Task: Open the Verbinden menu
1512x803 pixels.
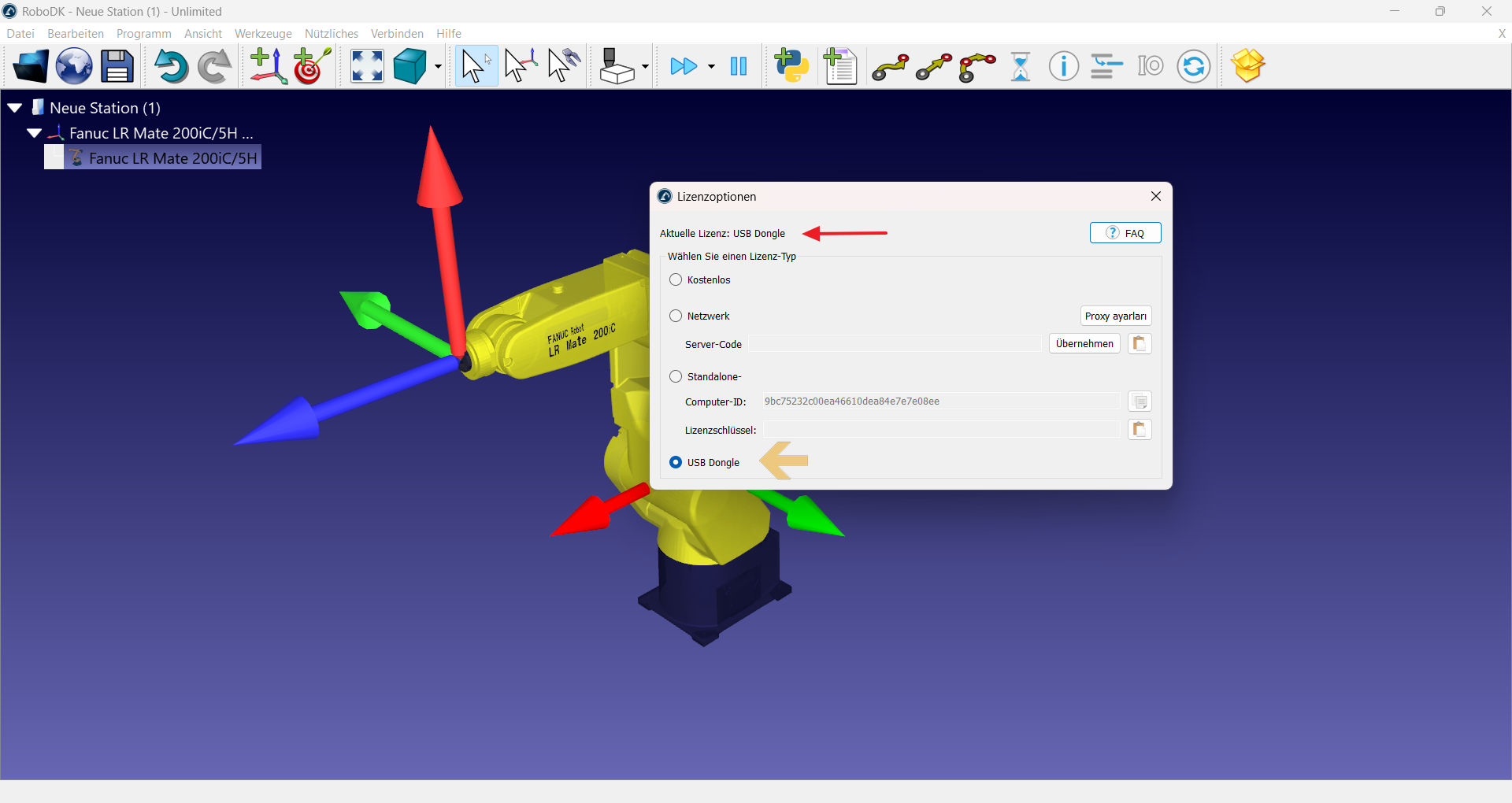Action: coord(397,33)
